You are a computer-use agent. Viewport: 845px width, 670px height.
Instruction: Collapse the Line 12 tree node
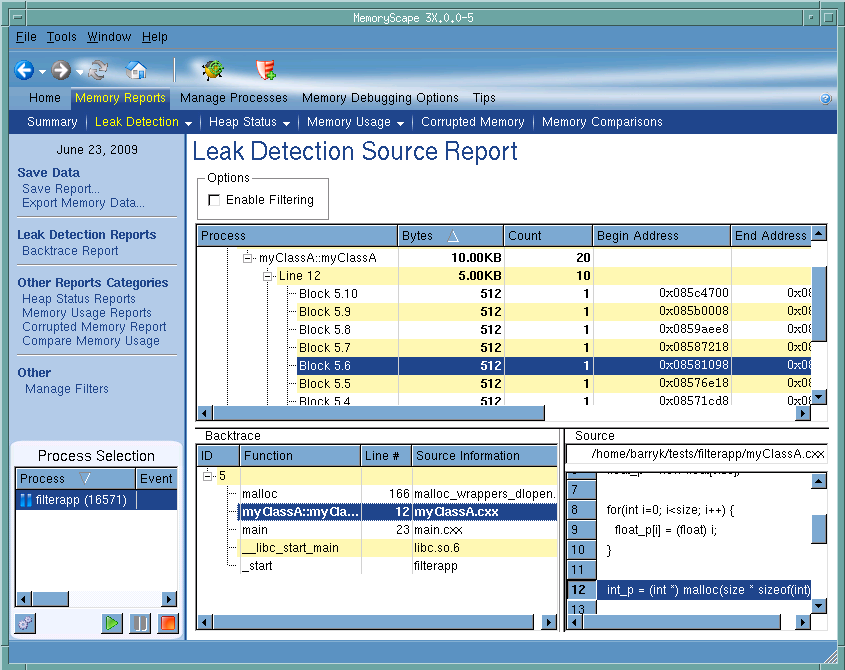click(269, 276)
